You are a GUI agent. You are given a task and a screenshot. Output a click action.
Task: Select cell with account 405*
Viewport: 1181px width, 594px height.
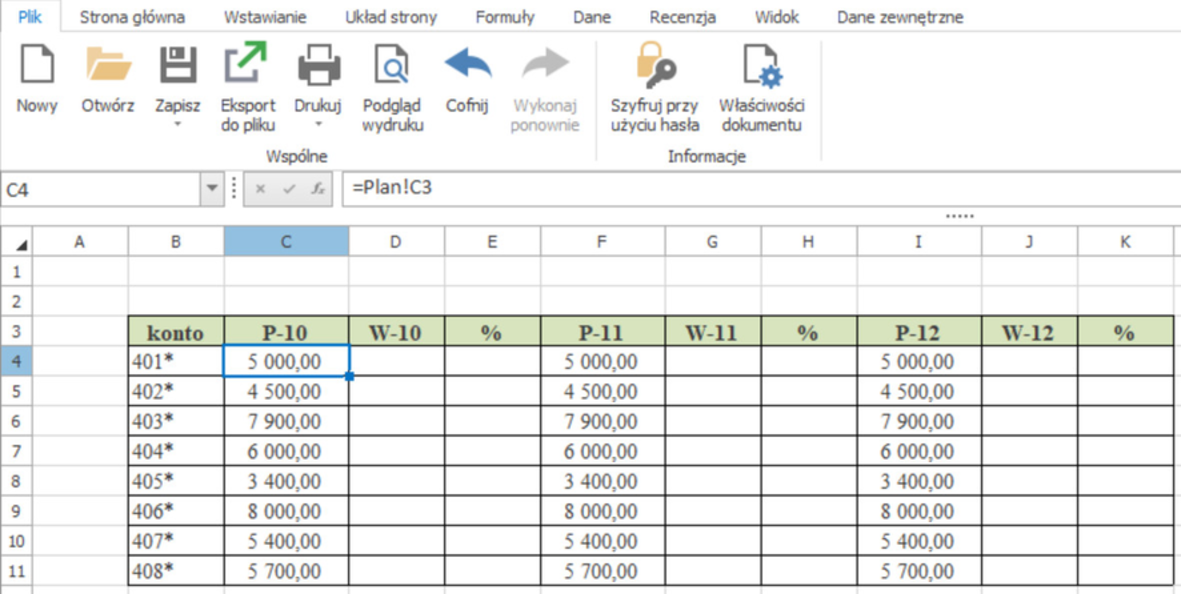(176, 481)
